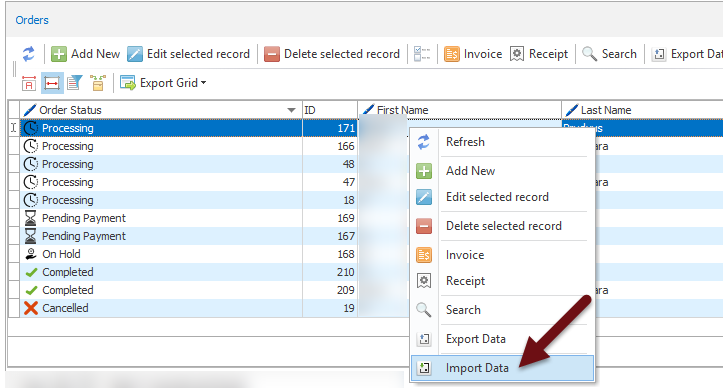Click the row selector of order 171
This screenshot has width=723, height=388.
(13, 128)
